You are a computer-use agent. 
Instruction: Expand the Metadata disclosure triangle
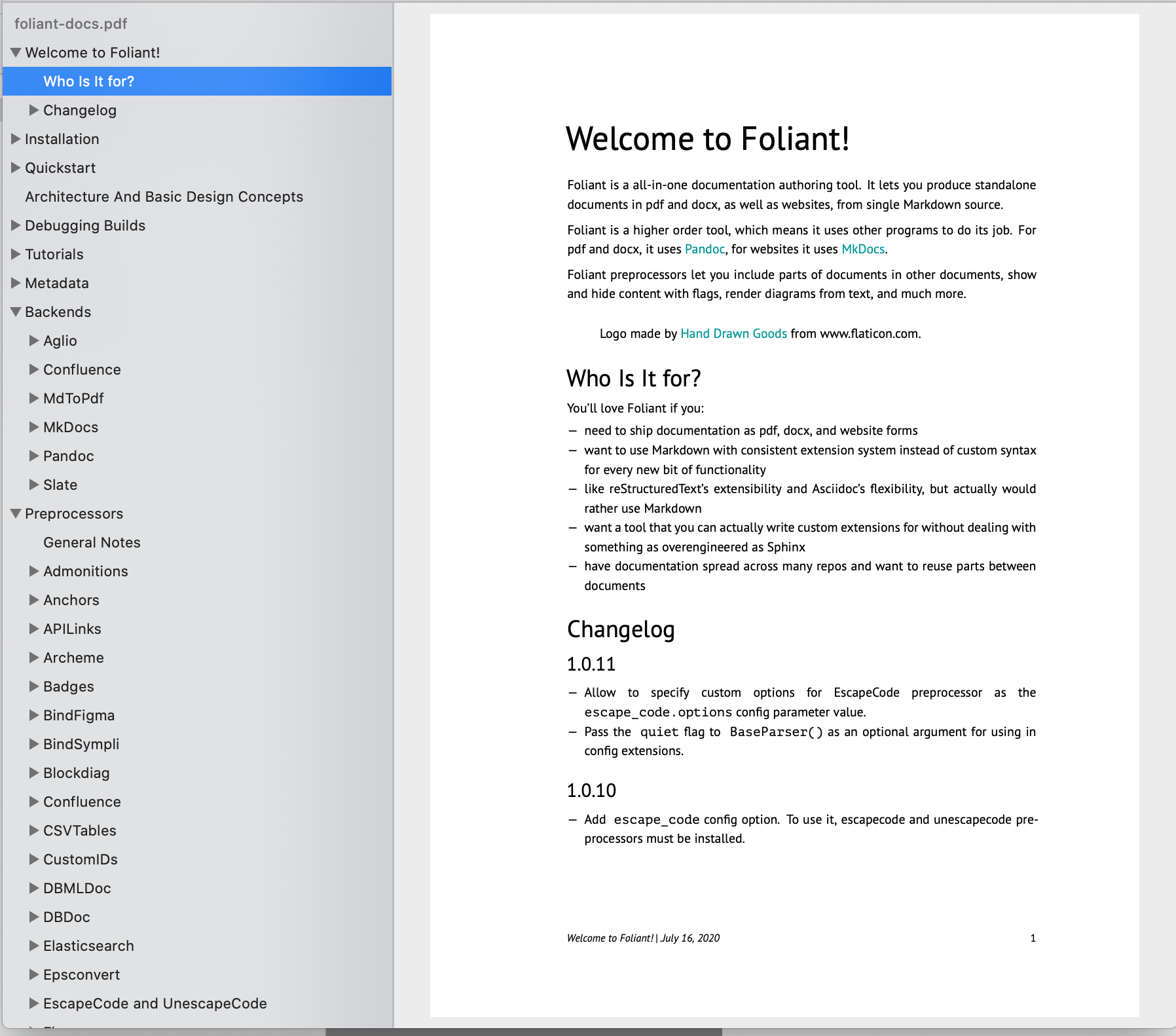16,283
